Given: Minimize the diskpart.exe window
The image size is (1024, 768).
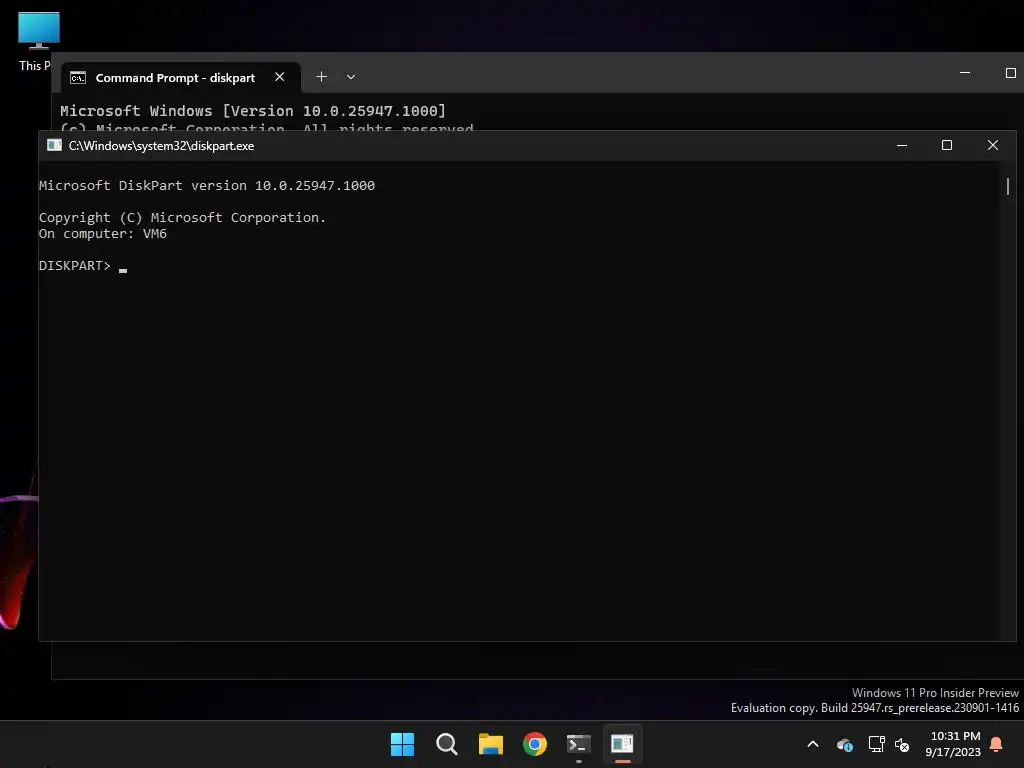Looking at the screenshot, I should [x=902, y=146].
